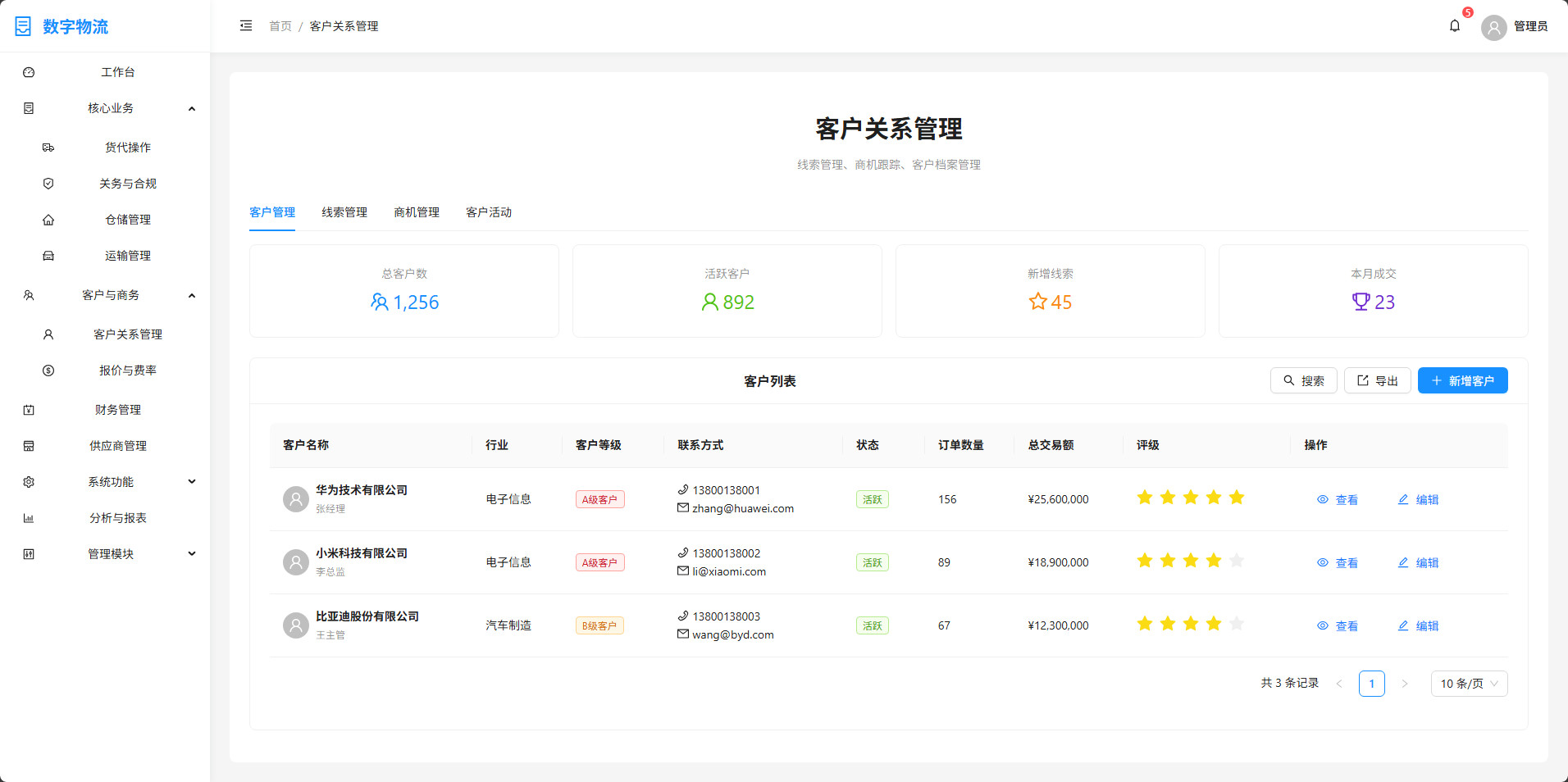Viewport: 1568px width, 782px height.
Task: Open the 货代操作 sidebar icon
Action: (48, 148)
